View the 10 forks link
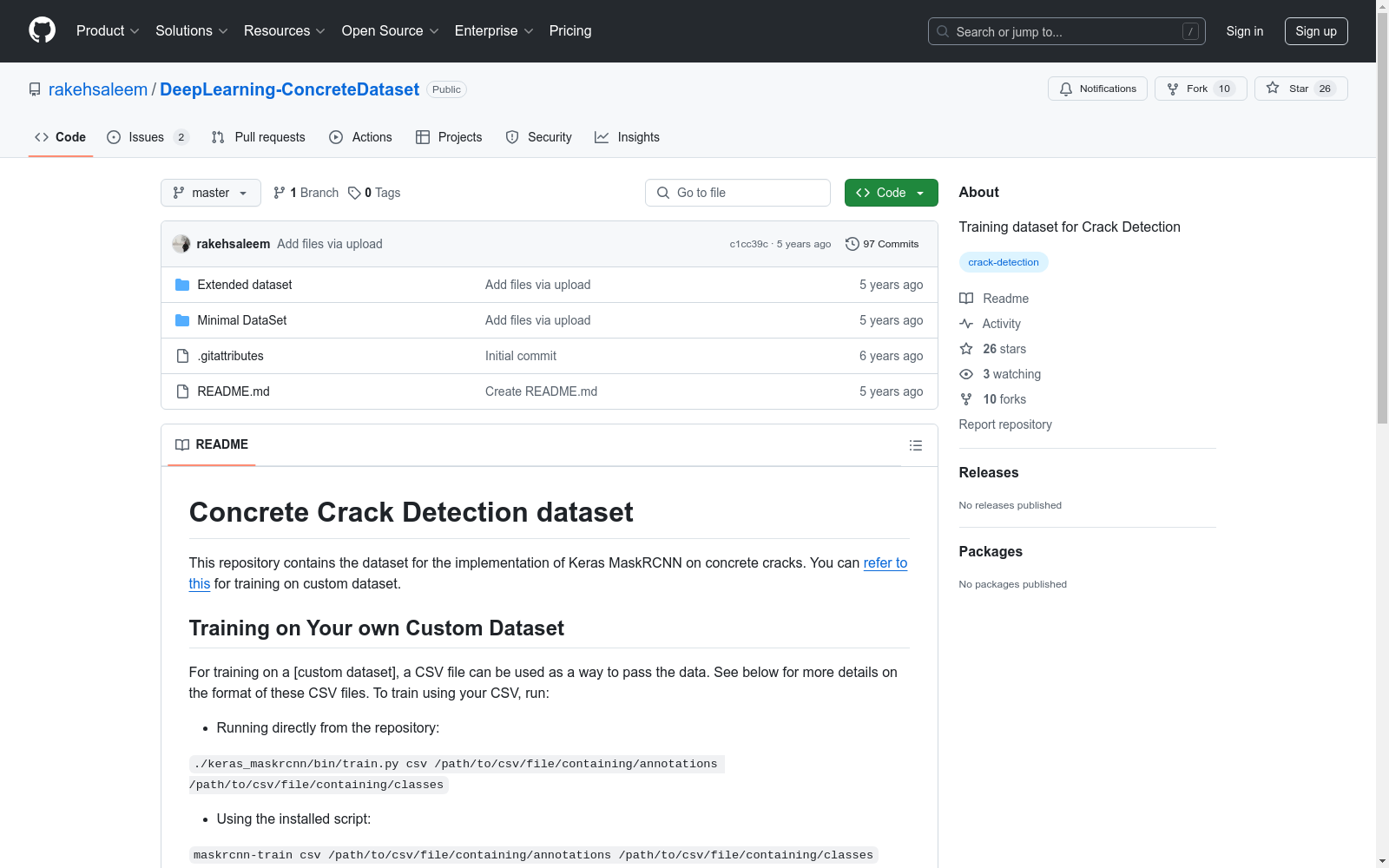This screenshot has width=1389, height=868. pos(993,399)
